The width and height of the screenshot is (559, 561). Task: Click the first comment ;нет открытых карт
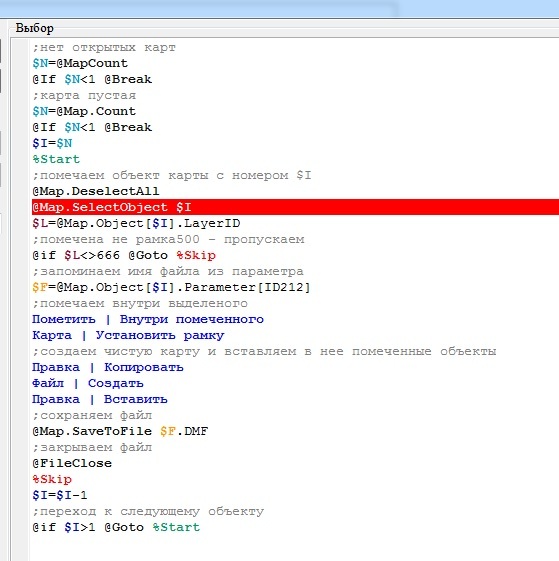coord(104,48)
